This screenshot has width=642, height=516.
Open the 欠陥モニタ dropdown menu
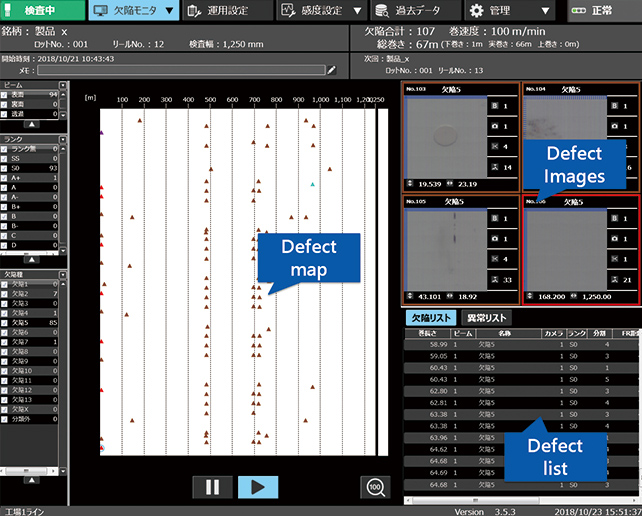point(134,10)
